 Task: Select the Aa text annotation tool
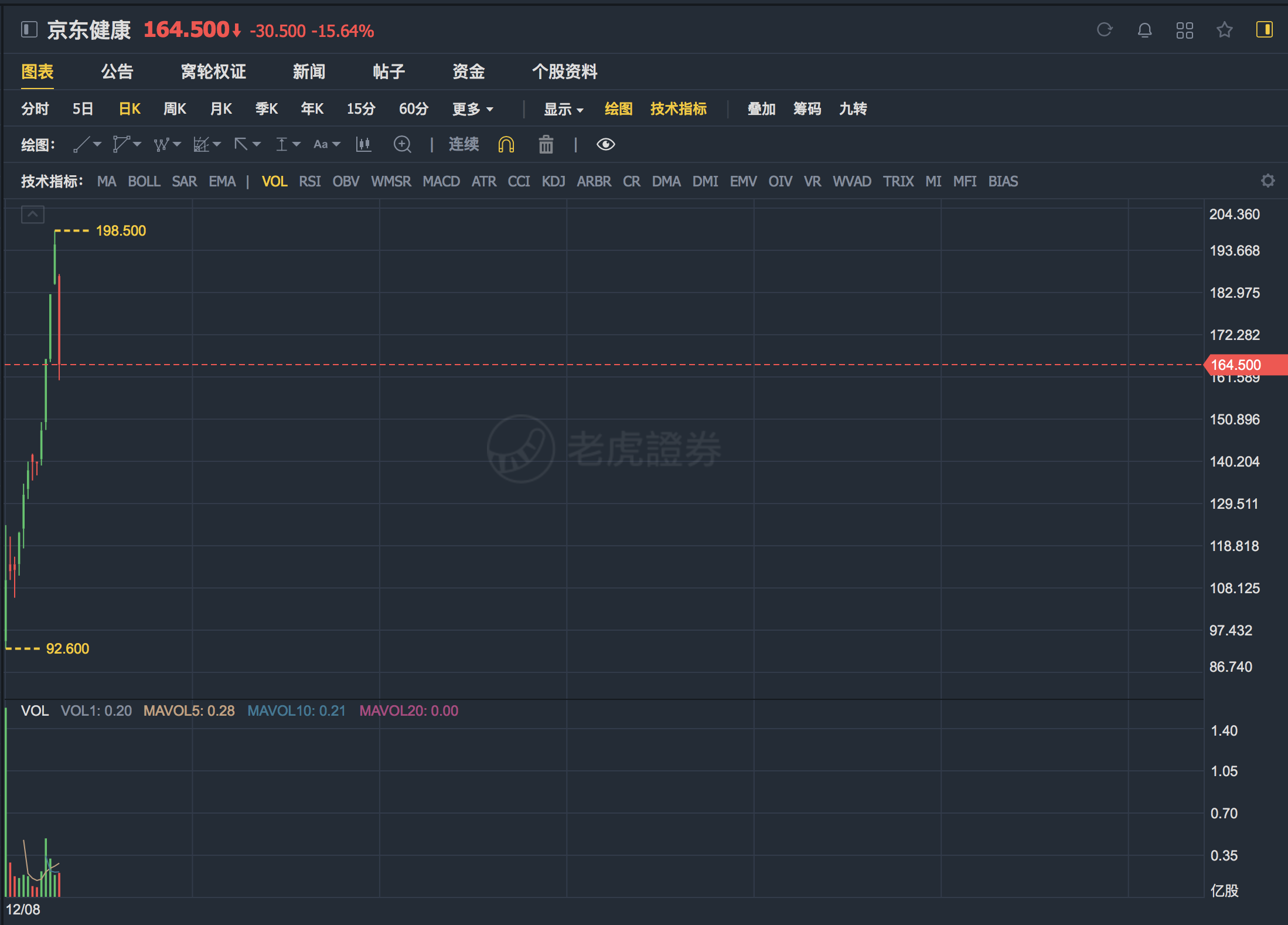click(321, 144)
